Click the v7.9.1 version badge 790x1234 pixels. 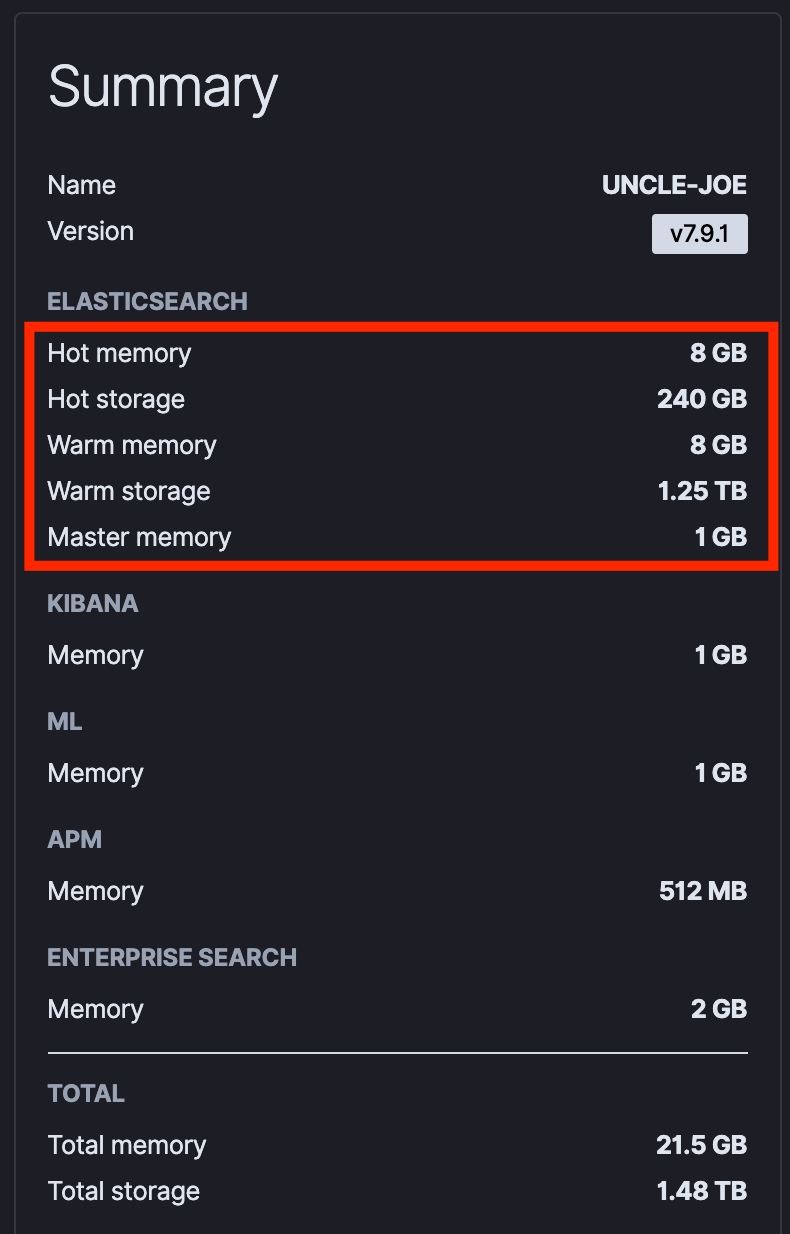[x=699, y=234]
